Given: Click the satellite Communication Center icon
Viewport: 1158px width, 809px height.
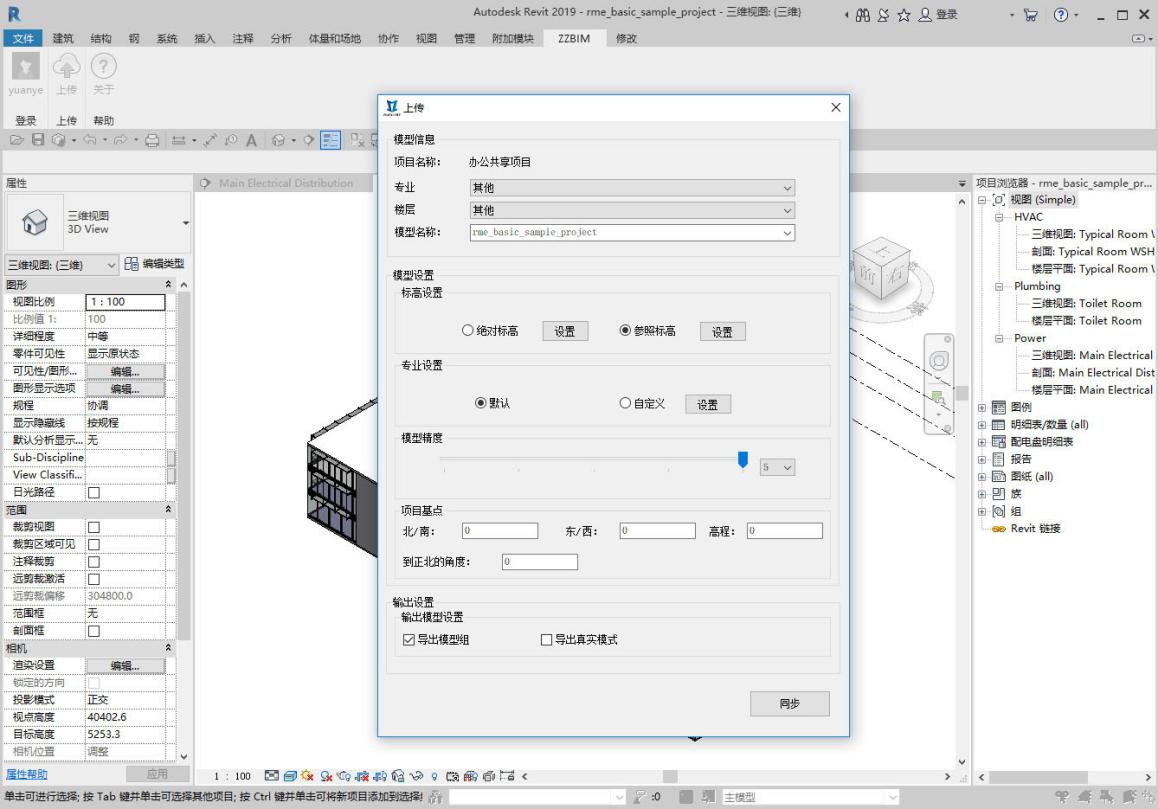Looking at the screenshot, I should (x=883, y=15).
